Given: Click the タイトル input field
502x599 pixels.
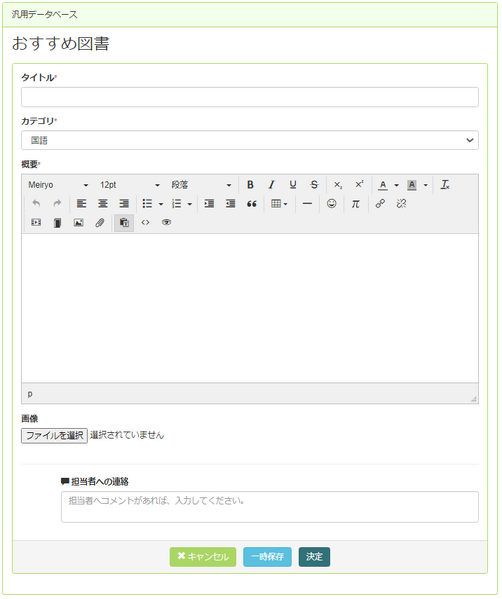Looking at the screenshot, I should coord(250,97).
